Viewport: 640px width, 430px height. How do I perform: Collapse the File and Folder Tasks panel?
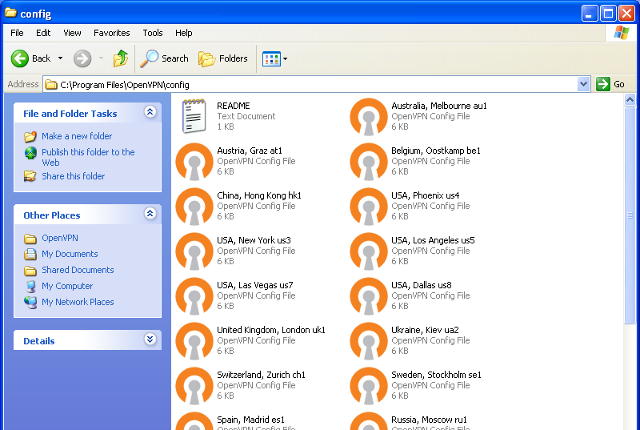coord(150,112)
